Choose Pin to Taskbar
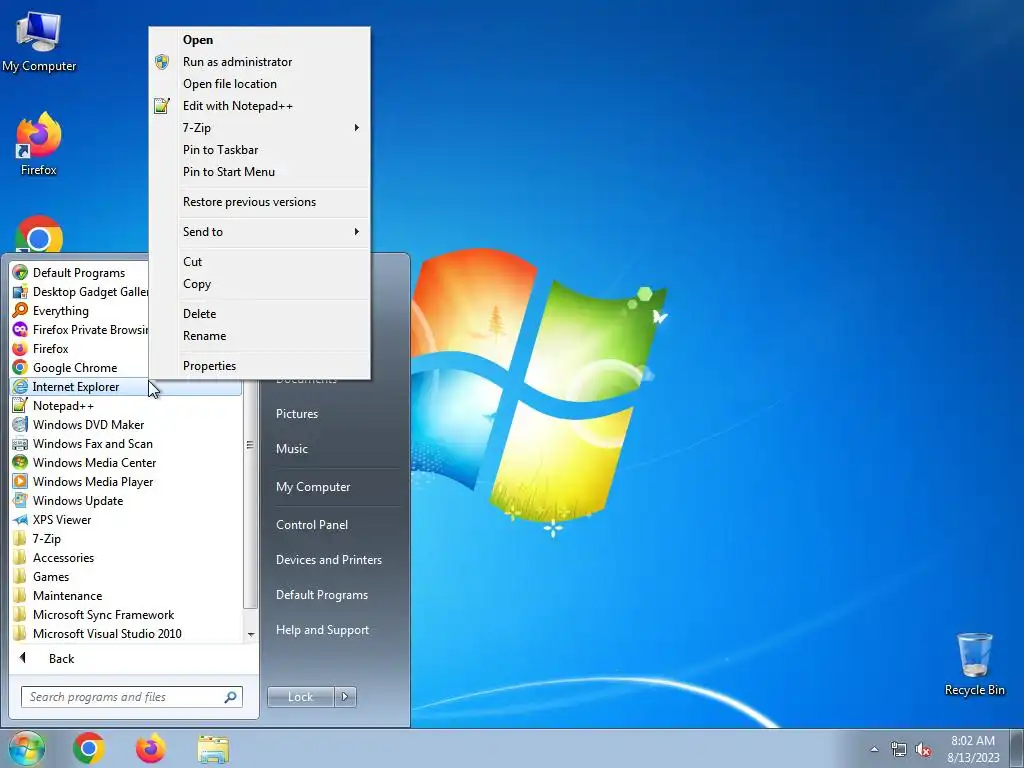 [260, 150]
